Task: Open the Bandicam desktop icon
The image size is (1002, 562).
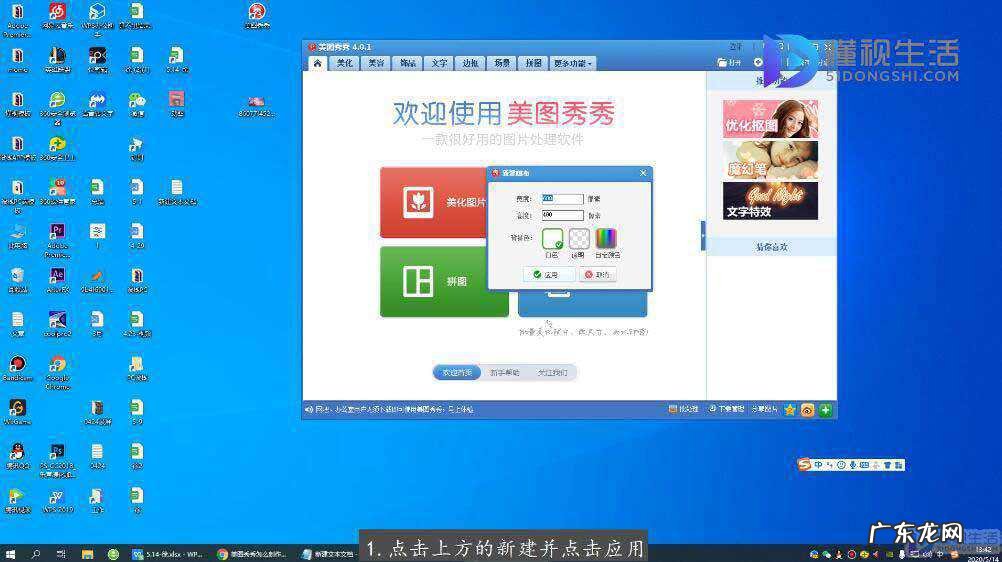Action: pos(17,368)
